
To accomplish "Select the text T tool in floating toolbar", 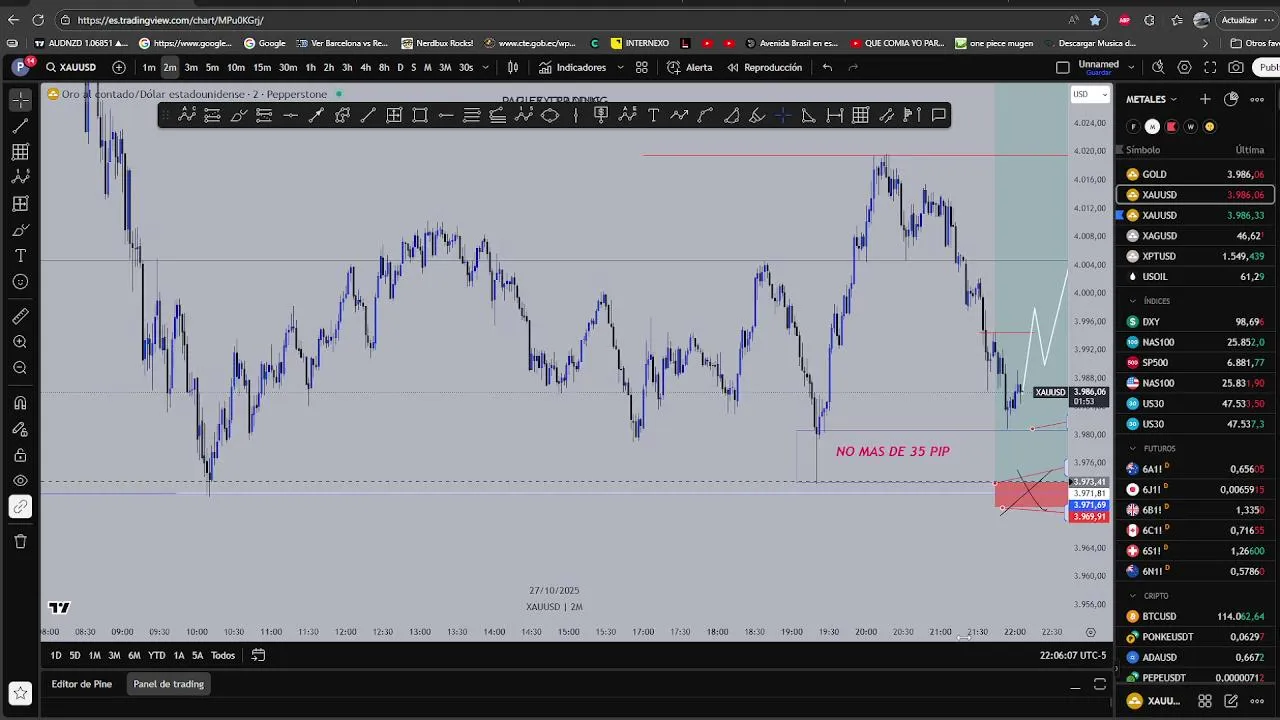I will click(x=653, y=115).
